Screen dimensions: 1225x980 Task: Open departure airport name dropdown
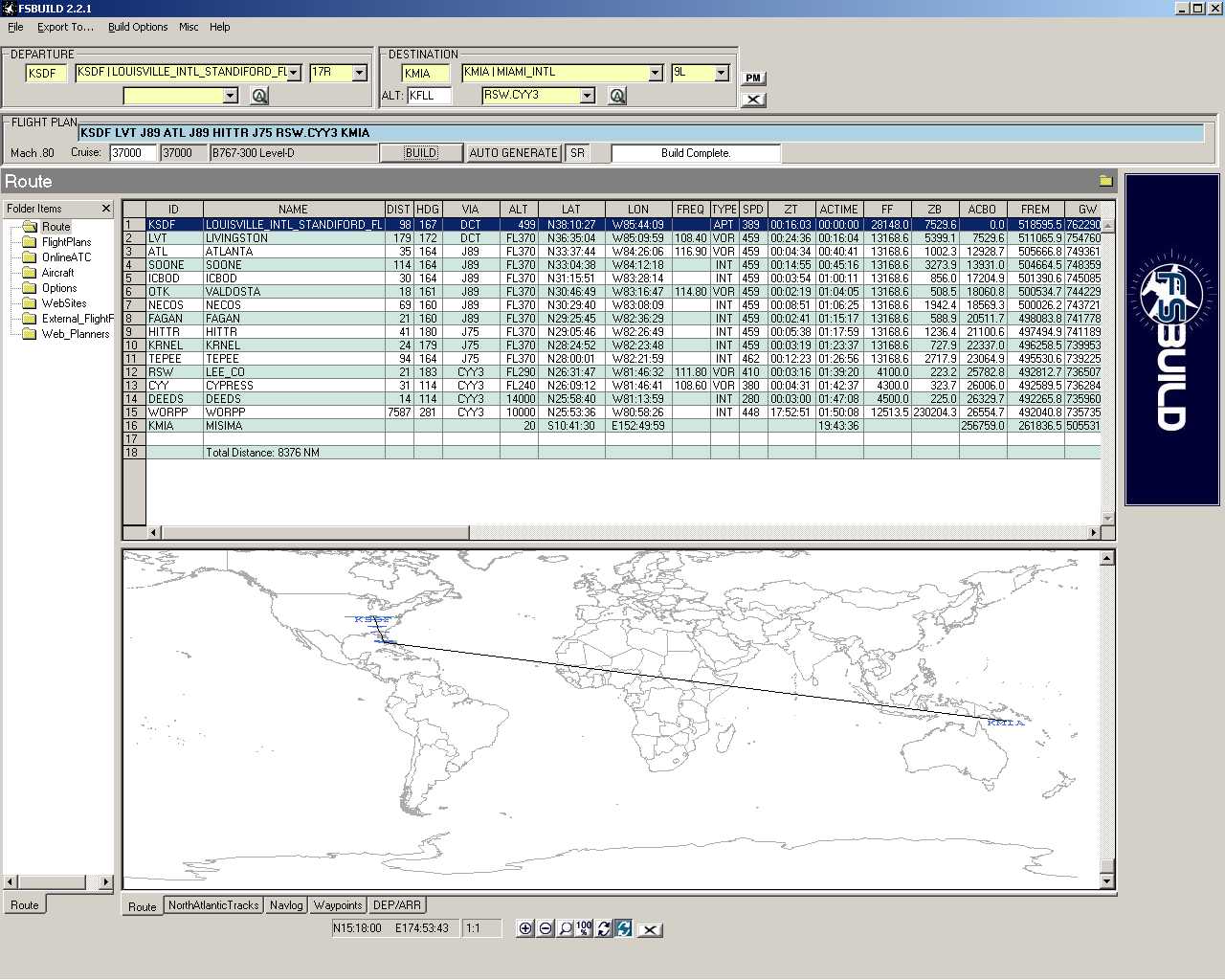tap(294, 73)
